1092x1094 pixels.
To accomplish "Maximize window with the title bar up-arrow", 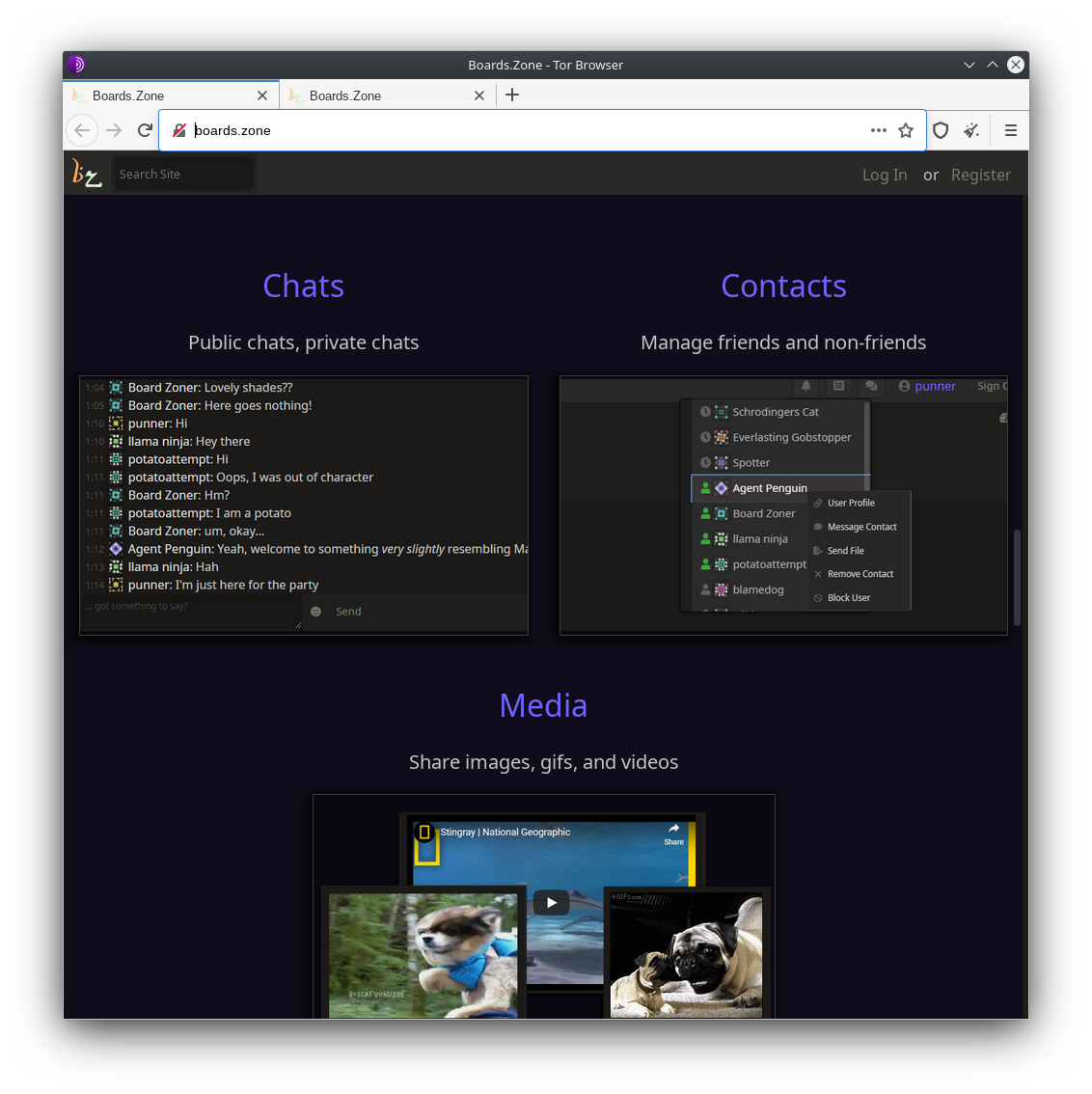I will pos(993,65).
